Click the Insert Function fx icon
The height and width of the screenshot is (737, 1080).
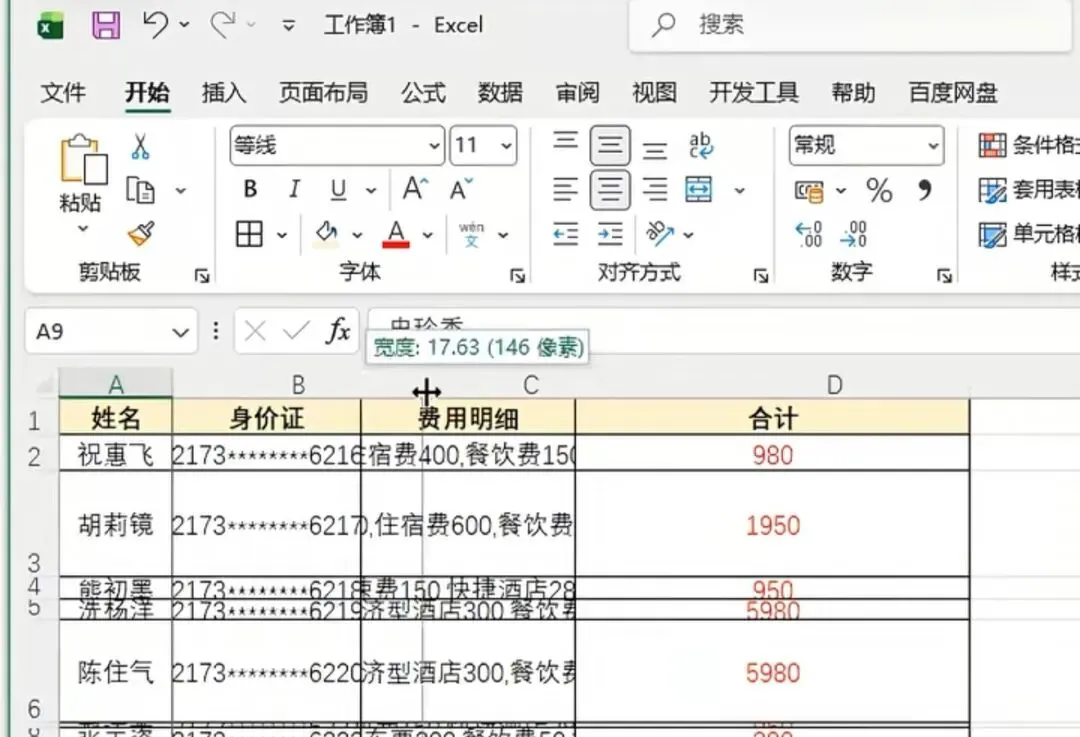(x=338, y=331)
